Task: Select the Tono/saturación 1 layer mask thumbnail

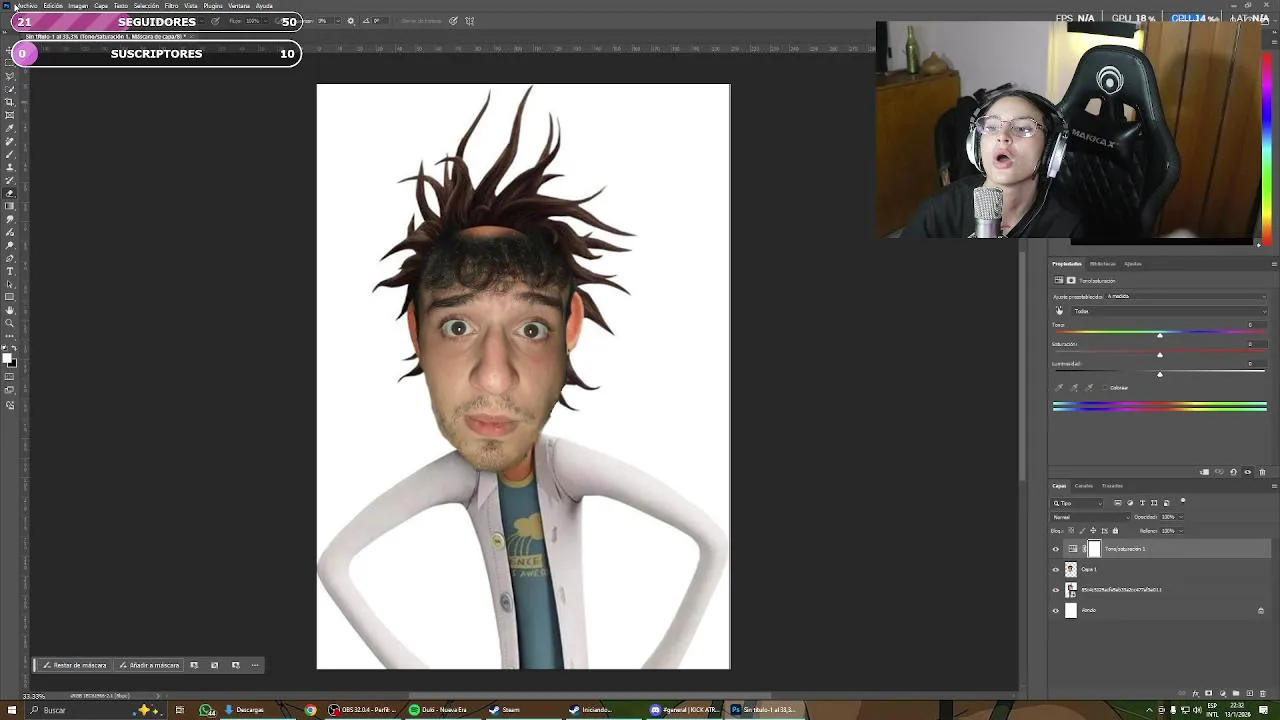Action: click(x=1094, y=549)
